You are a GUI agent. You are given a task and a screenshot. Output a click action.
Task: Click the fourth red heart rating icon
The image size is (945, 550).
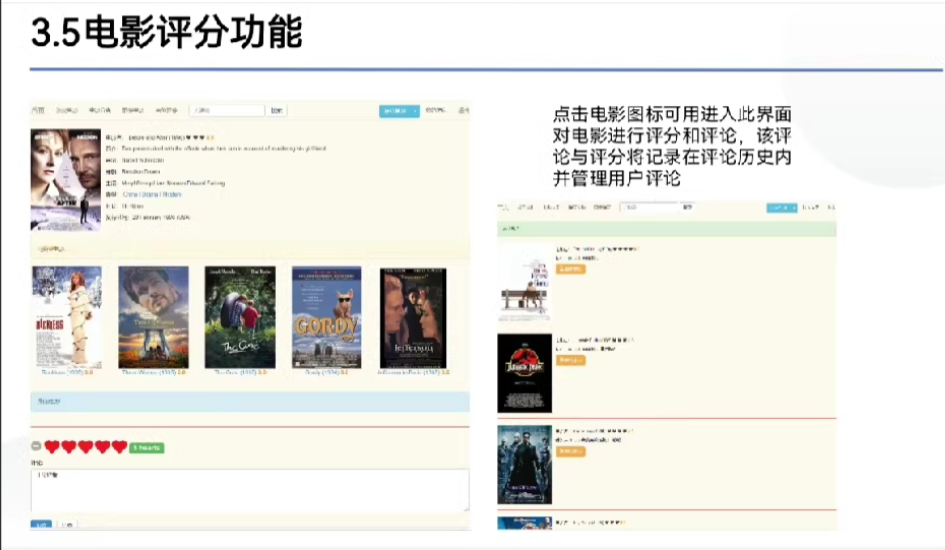[x=102, y=446]
